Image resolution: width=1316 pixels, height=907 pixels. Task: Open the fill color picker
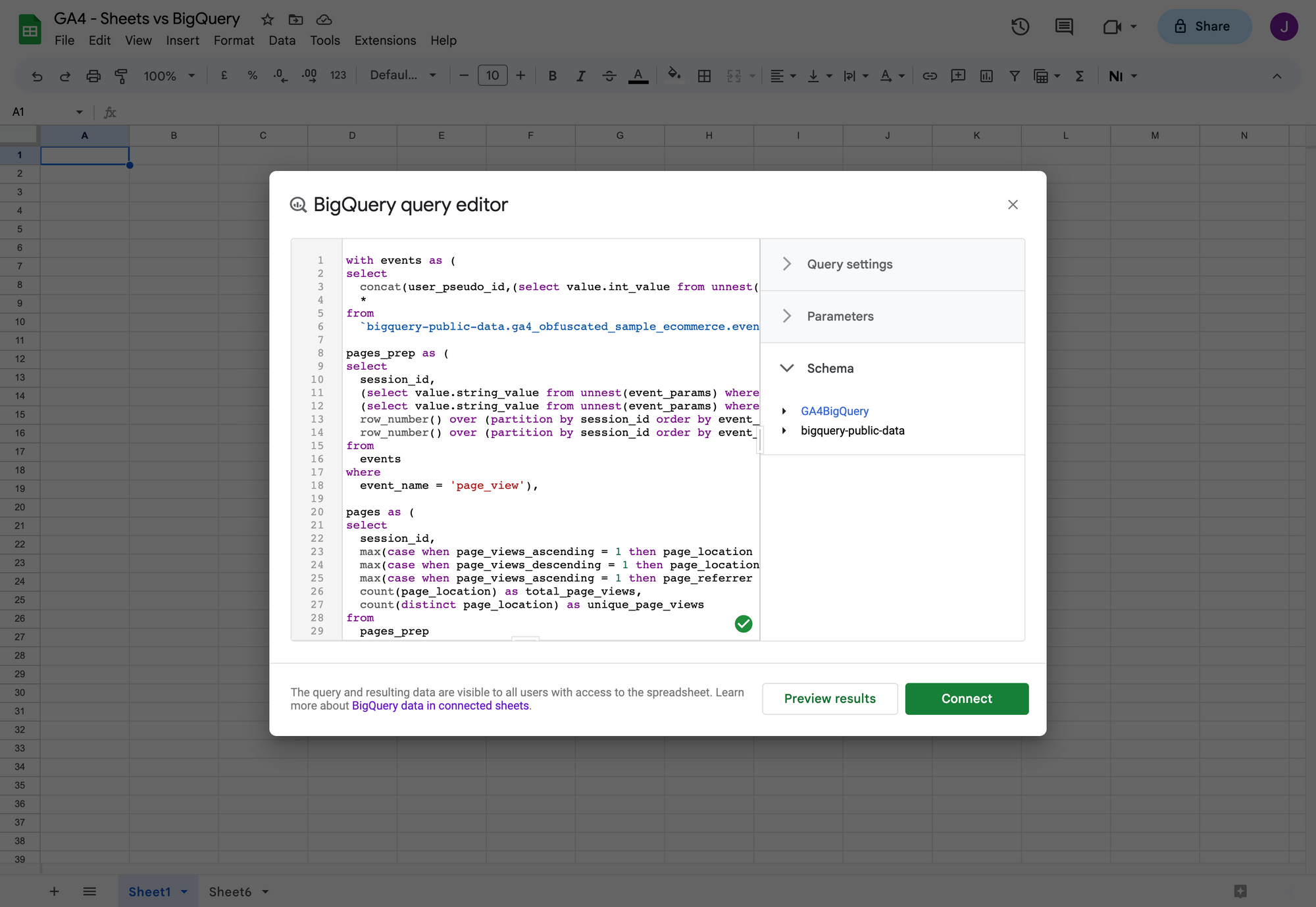pos(674,74)
